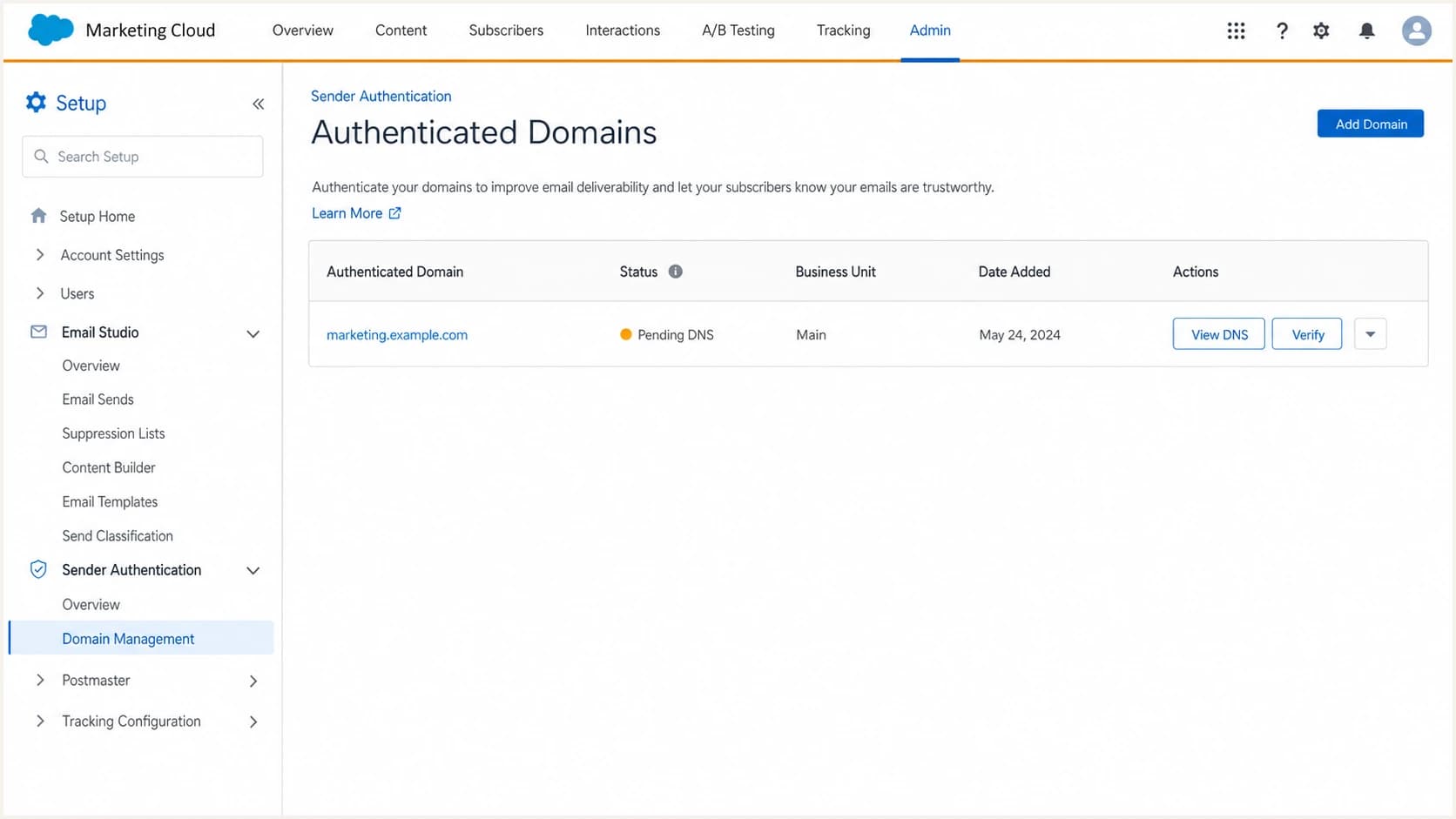Viewport: 1456px width, 819px height.
Task: Click the magnifier icon in Search Setup
Action: click(x=41, y=157)
